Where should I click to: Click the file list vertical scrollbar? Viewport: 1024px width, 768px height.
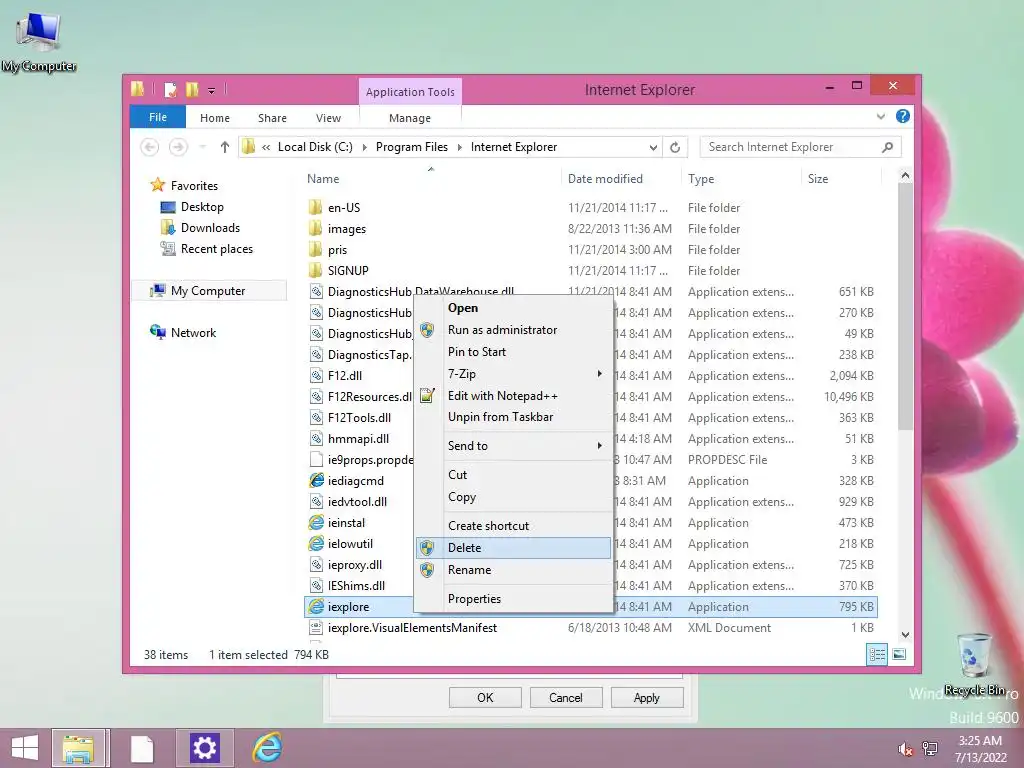click(x=905, y=307)
